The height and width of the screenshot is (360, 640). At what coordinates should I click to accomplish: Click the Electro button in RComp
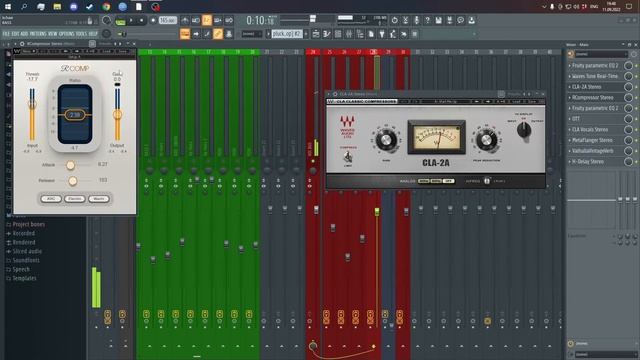pyautogui.click(x=75, y=199)
